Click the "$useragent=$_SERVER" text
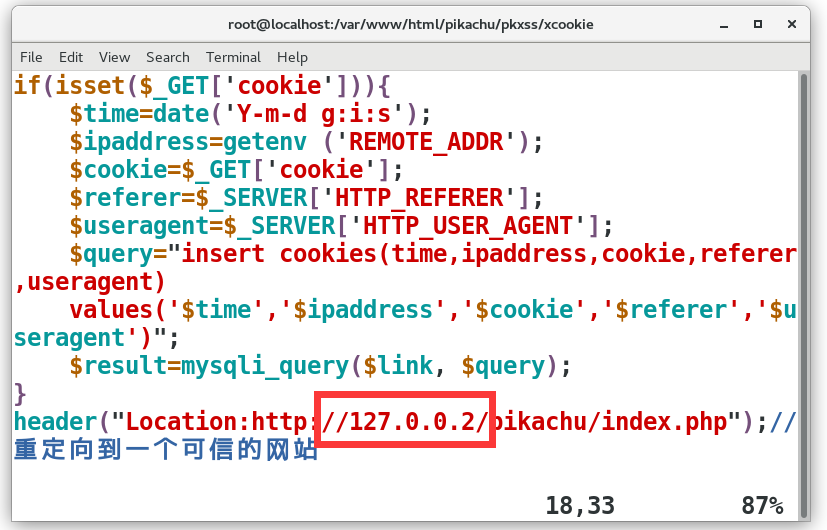827x530 pixels. (203, 225)
